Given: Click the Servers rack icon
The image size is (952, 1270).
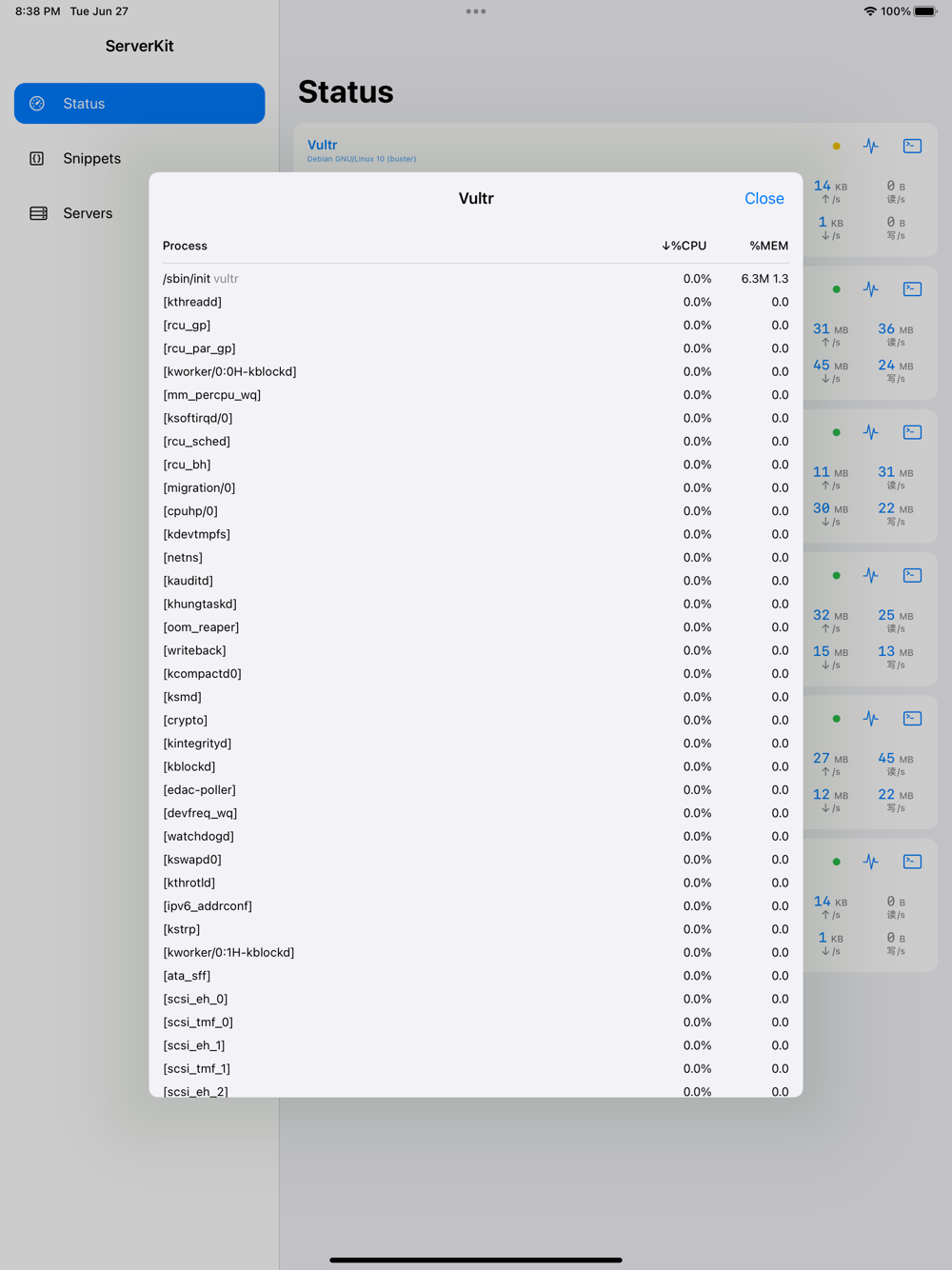Looking at the screenshot, I should (x=38, y=213).
